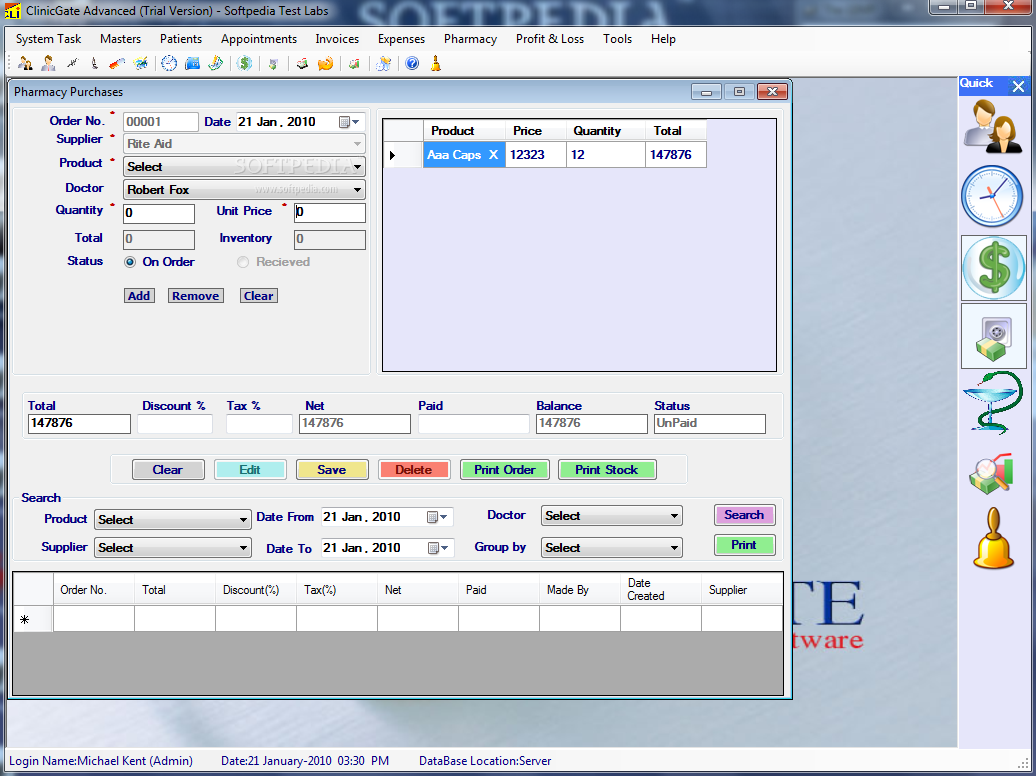Select the Aaa Caps product cell
This screenshot has height=776, width=1036.
pos(464,155)
